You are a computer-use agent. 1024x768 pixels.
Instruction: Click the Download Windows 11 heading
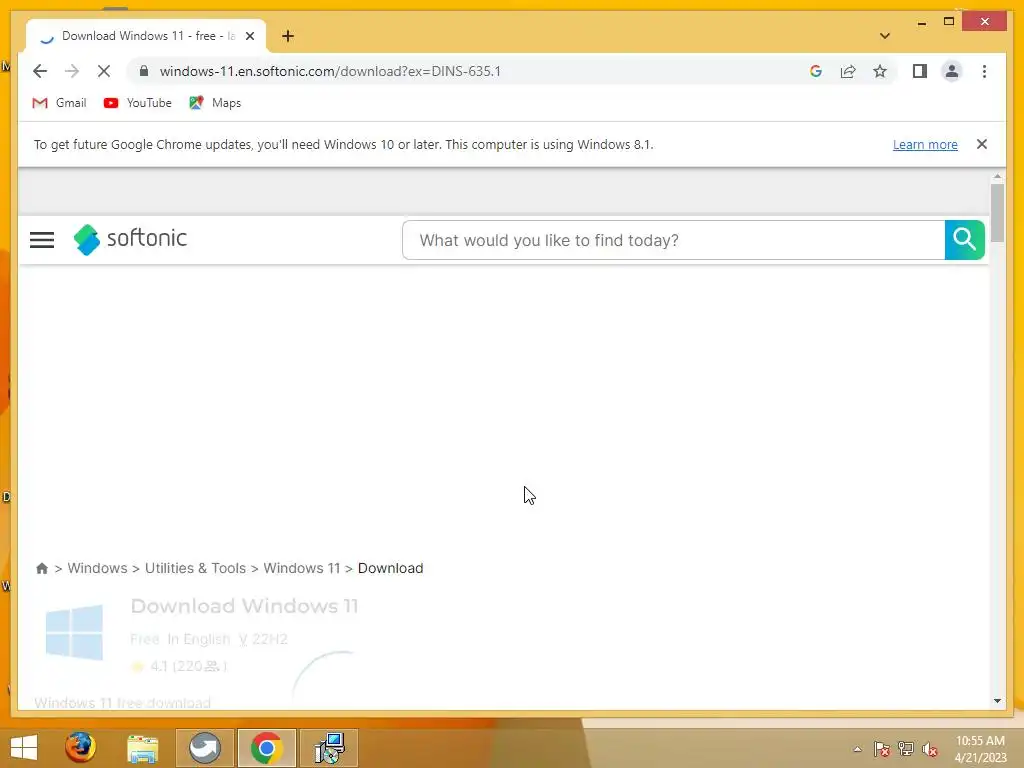click(x=244, y=606)
